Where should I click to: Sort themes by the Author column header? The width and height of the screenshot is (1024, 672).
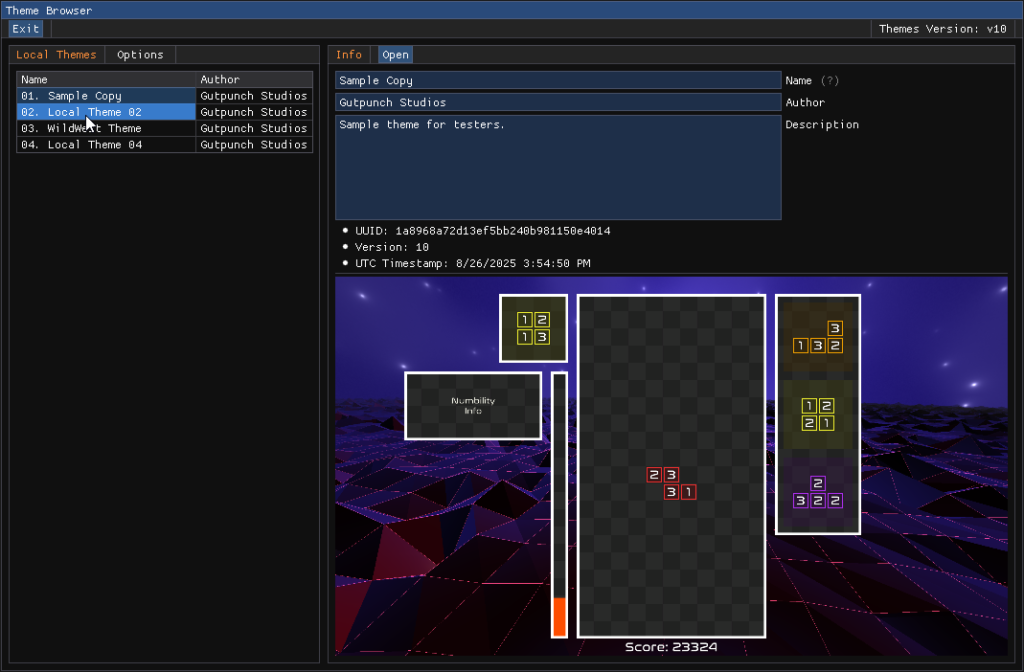point(254,79)
